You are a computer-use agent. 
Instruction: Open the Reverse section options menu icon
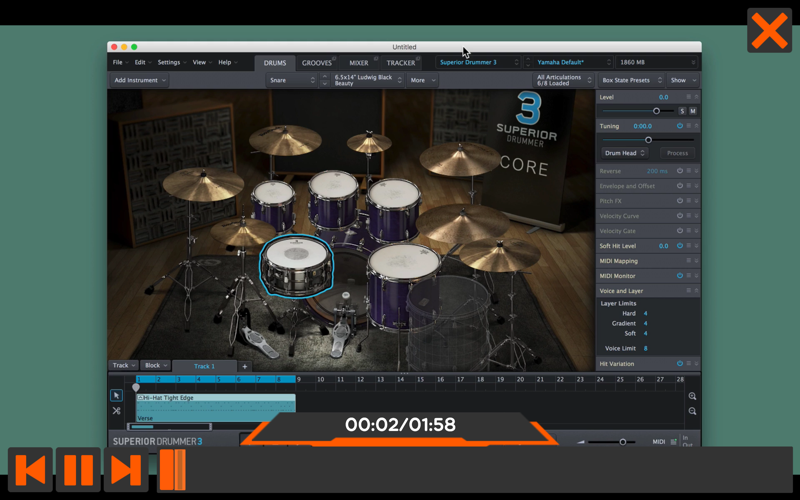(688, 171)
